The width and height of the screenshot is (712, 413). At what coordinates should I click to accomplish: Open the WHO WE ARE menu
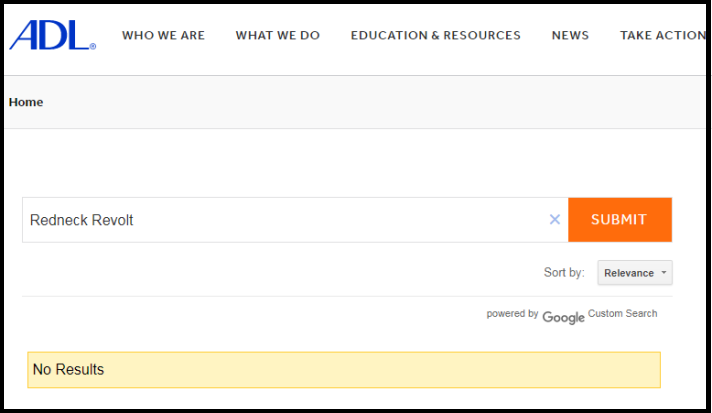163,35
